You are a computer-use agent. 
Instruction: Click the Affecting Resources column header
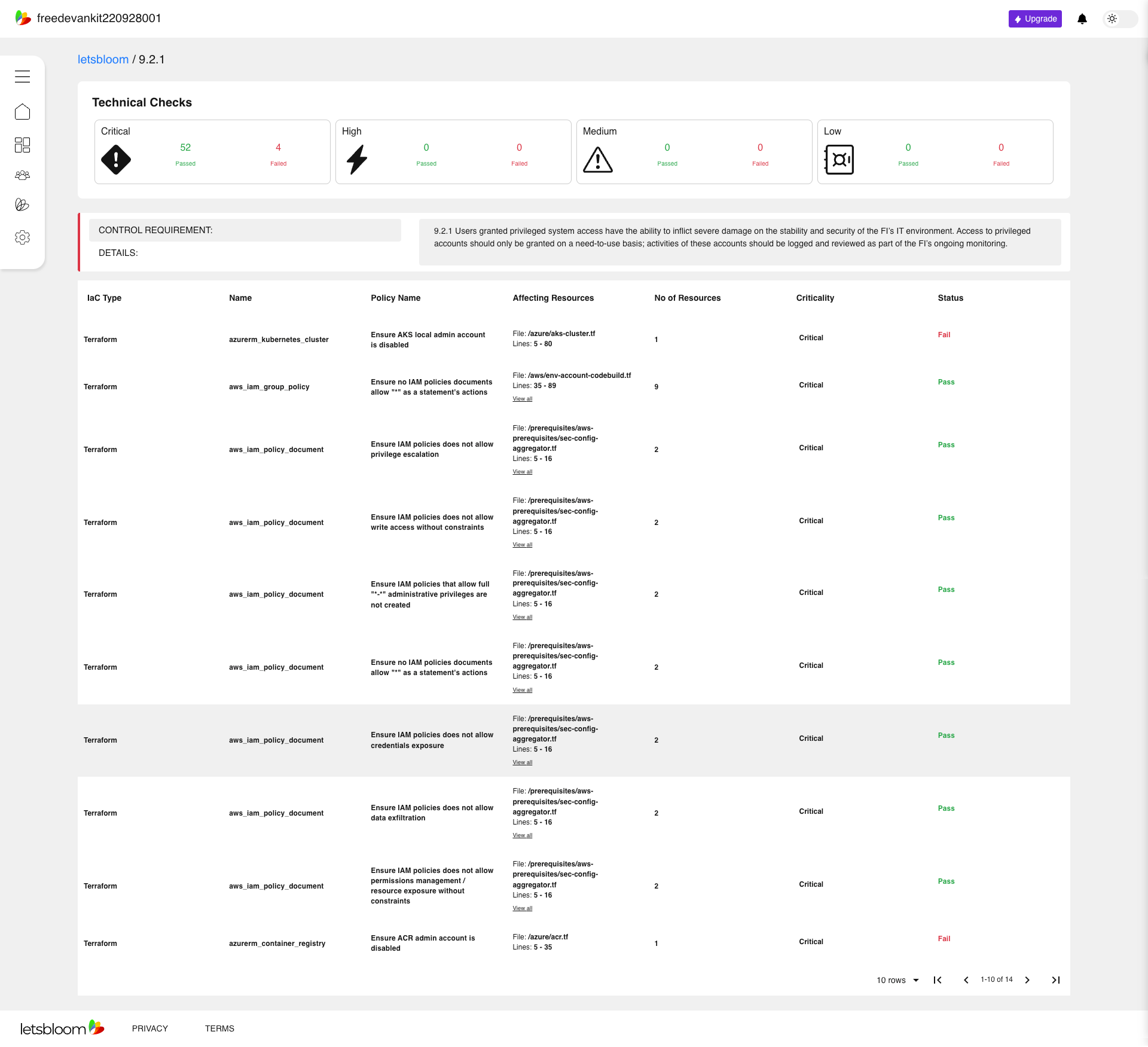[553, 298]
